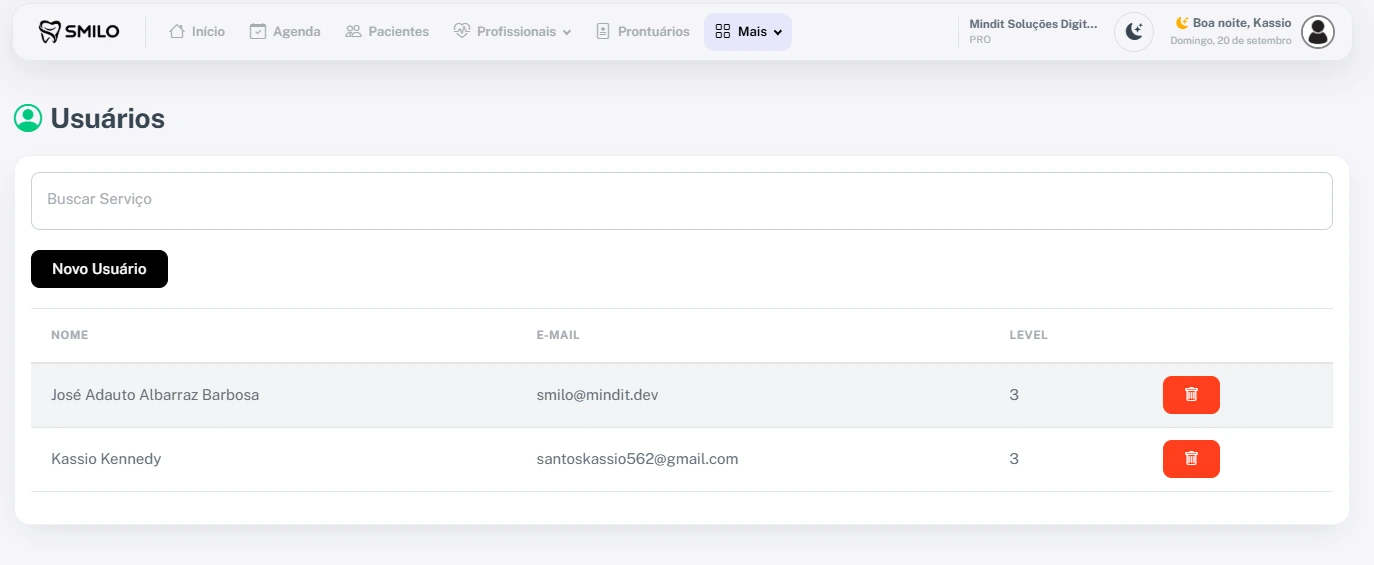
Task: Click the grid icon beside Mais
Action: 723,32
